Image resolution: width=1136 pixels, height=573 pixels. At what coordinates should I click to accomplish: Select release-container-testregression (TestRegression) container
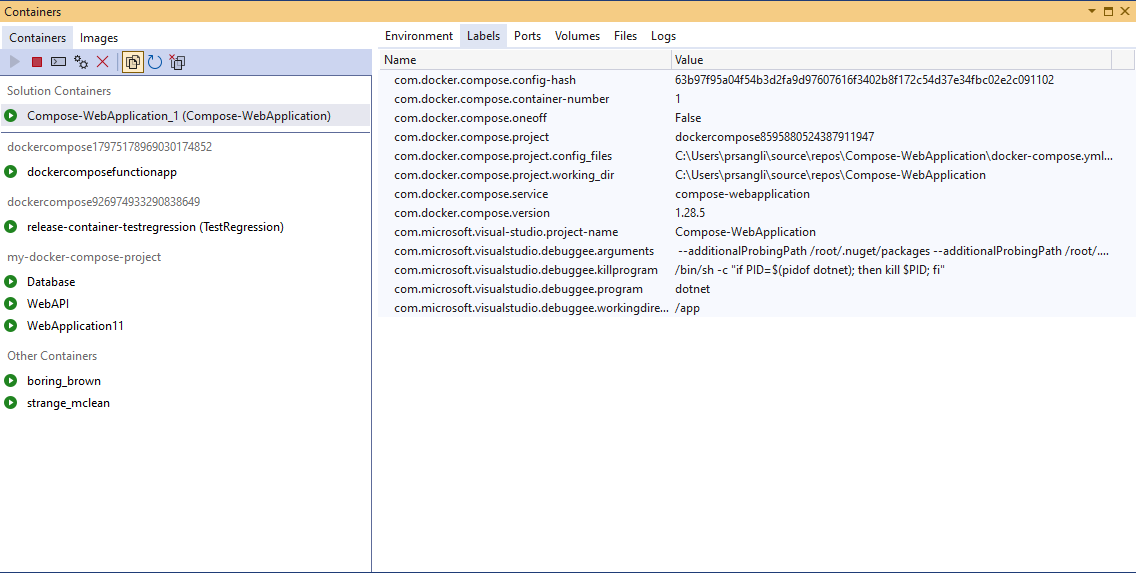(x=155, y=227)
